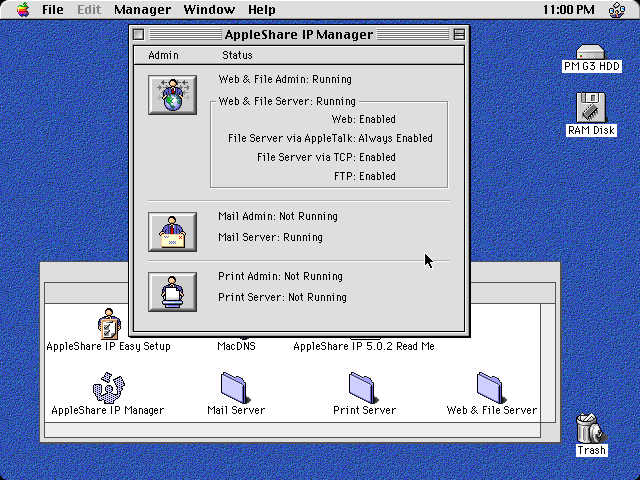Select the AppleShare IP Manager icon in Finder window

click(109, 388)
